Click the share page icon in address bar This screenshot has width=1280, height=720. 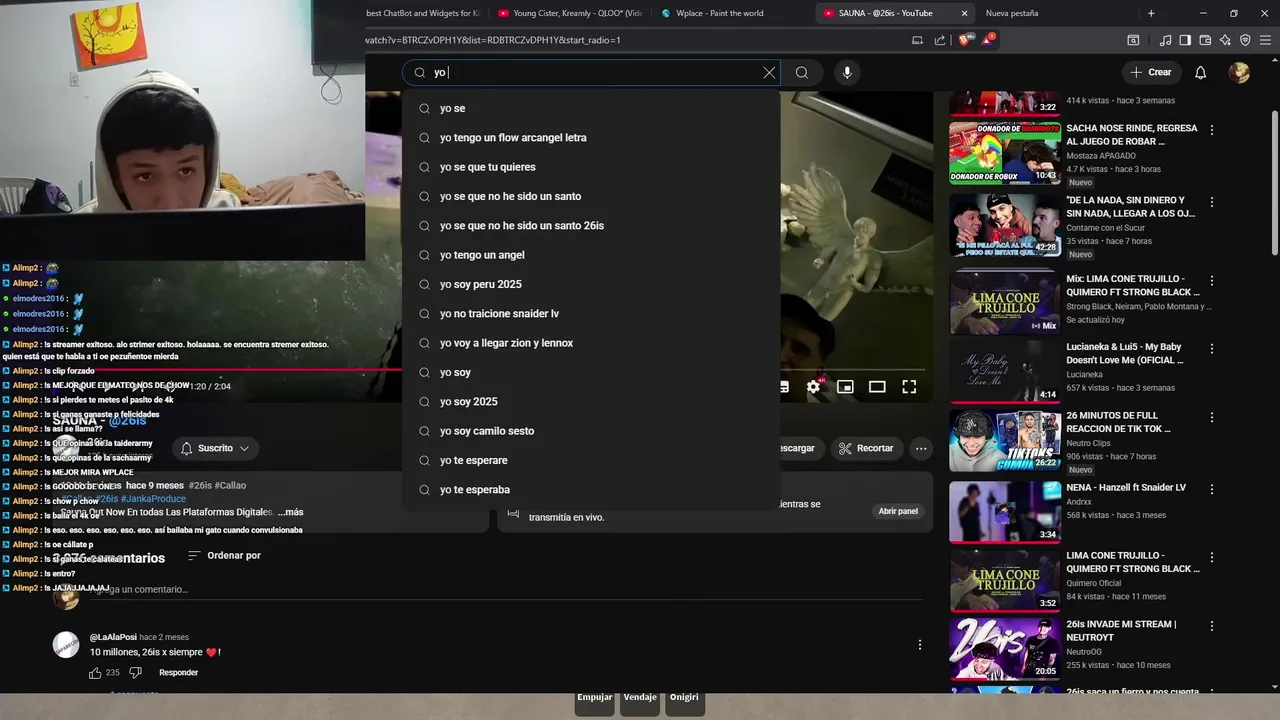coord(940,40)
